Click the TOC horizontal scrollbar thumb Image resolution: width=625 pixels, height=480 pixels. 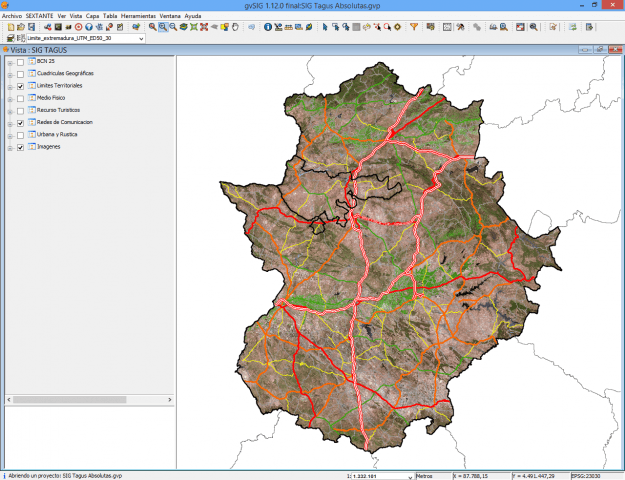tap(70, 399)
